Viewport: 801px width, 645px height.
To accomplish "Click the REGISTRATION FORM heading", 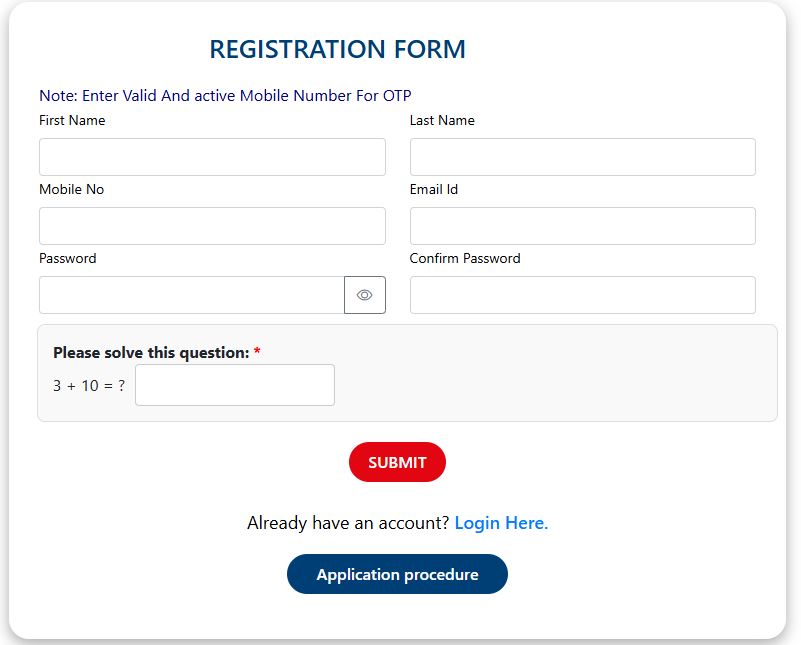I will [338, 50].
